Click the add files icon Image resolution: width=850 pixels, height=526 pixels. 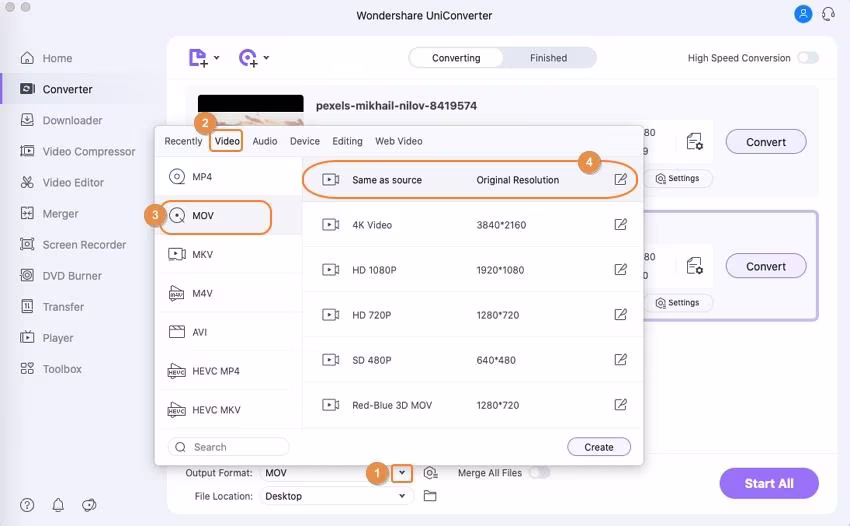198,57
